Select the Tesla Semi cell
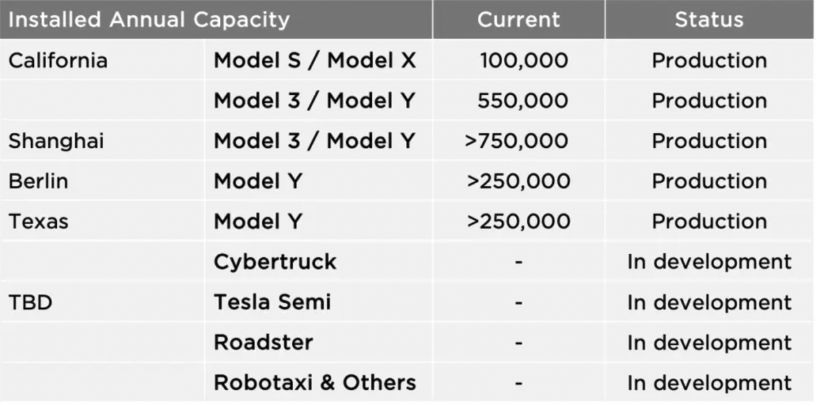Image resolution: width=816 pixels, height=406 pixels. tap(272, 302)
